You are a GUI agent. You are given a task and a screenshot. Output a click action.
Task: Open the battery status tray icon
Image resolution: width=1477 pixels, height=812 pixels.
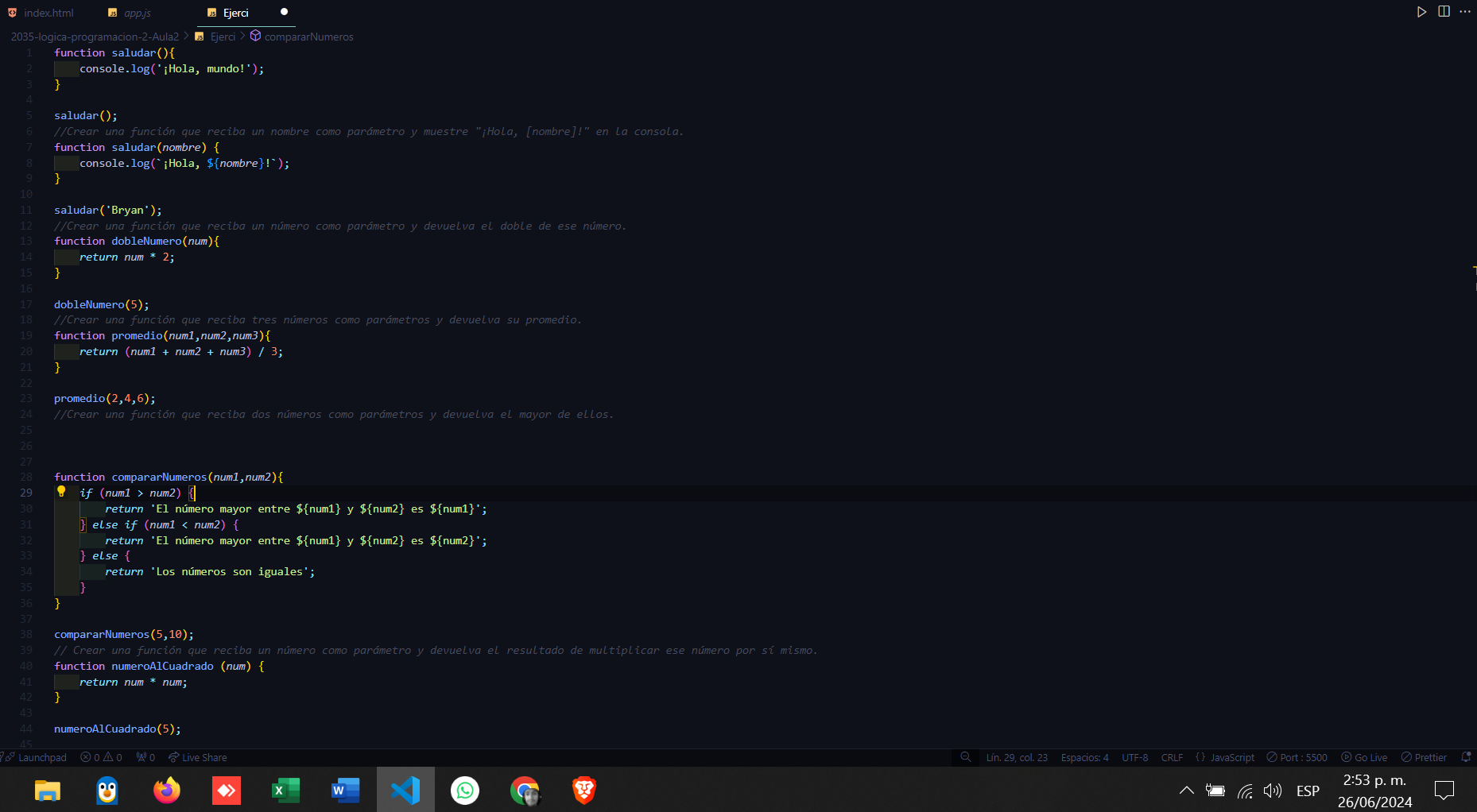(1215, 791)
